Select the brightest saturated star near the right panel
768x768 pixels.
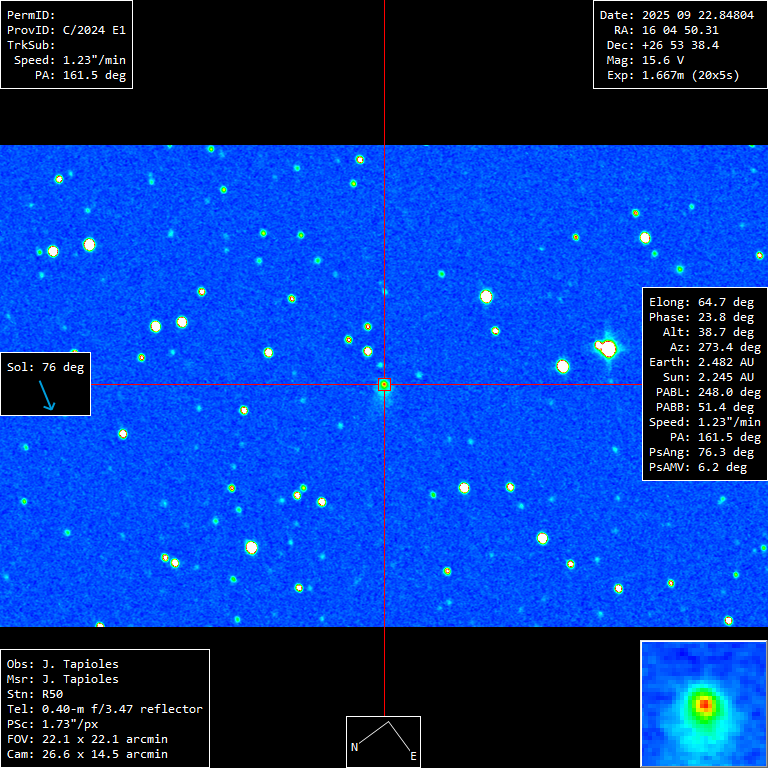click(x=606, y=348)
